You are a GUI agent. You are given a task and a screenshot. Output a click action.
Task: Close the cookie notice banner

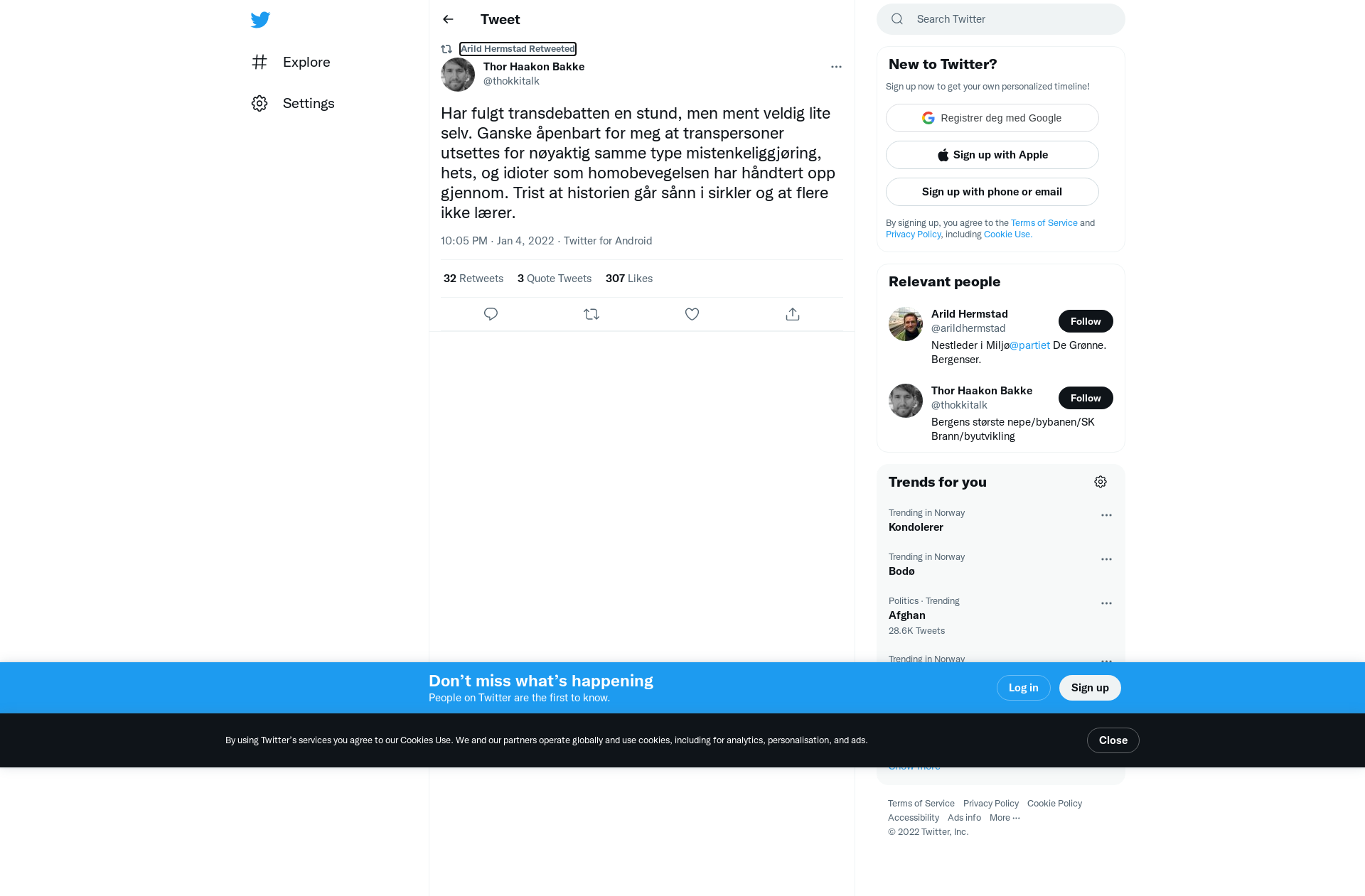(1113, 740)
